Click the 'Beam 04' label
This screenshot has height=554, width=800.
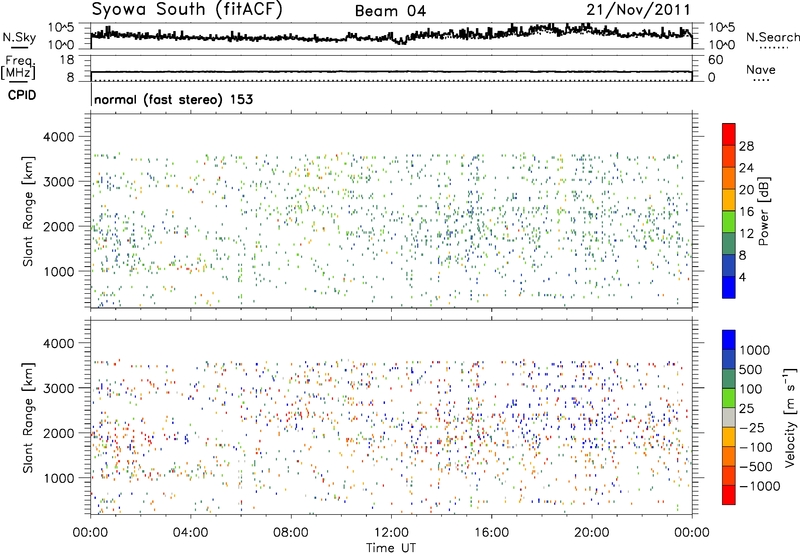390,11
